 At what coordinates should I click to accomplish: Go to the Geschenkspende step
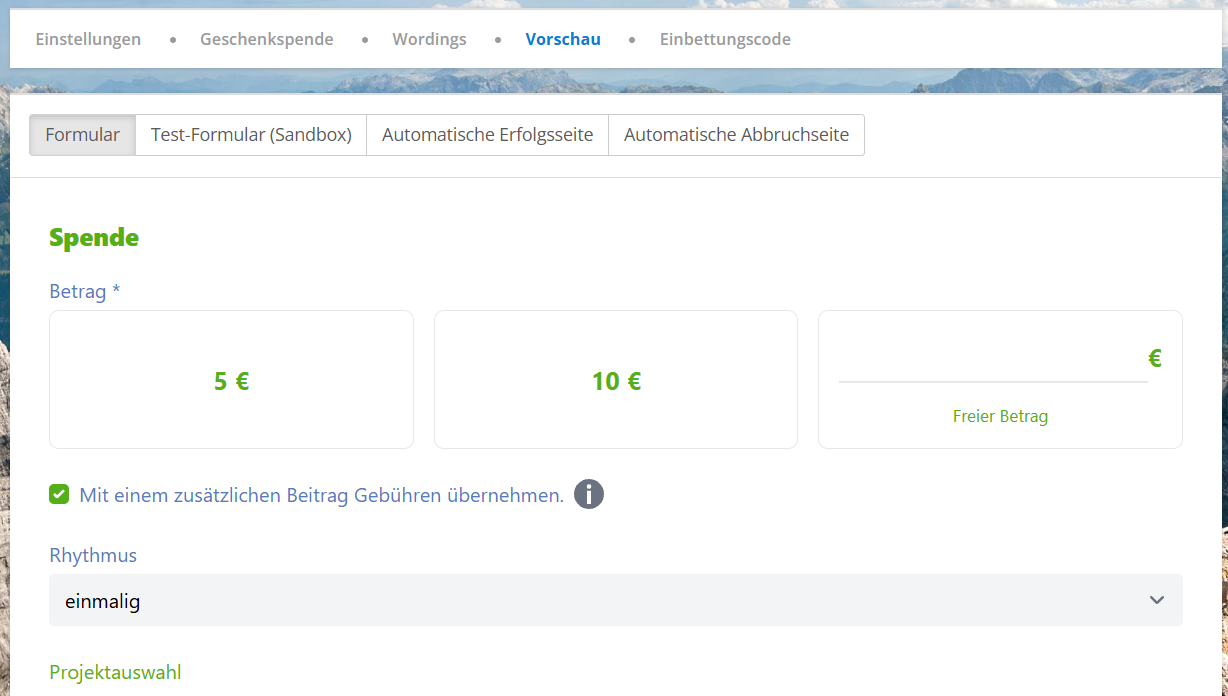(267, 40)
